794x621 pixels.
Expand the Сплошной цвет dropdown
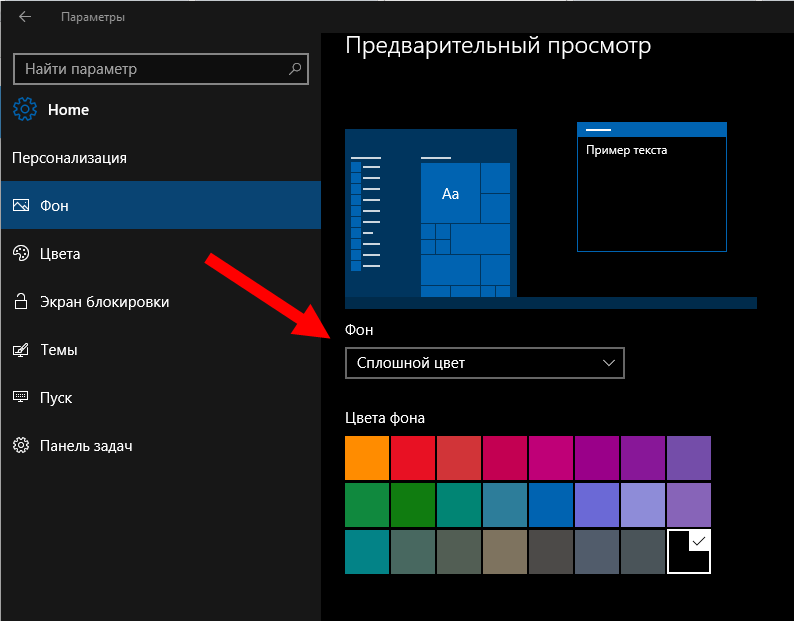485,363
